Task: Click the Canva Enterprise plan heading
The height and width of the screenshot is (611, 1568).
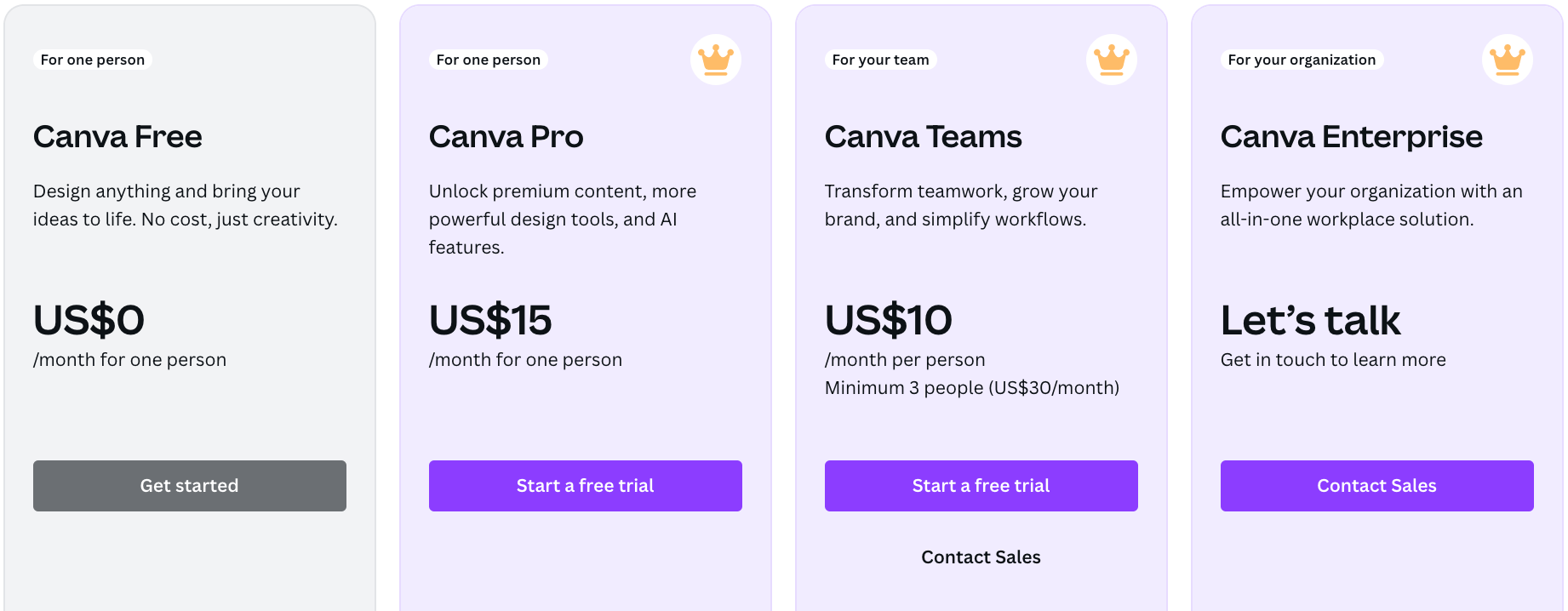Action: [1351, 137]
